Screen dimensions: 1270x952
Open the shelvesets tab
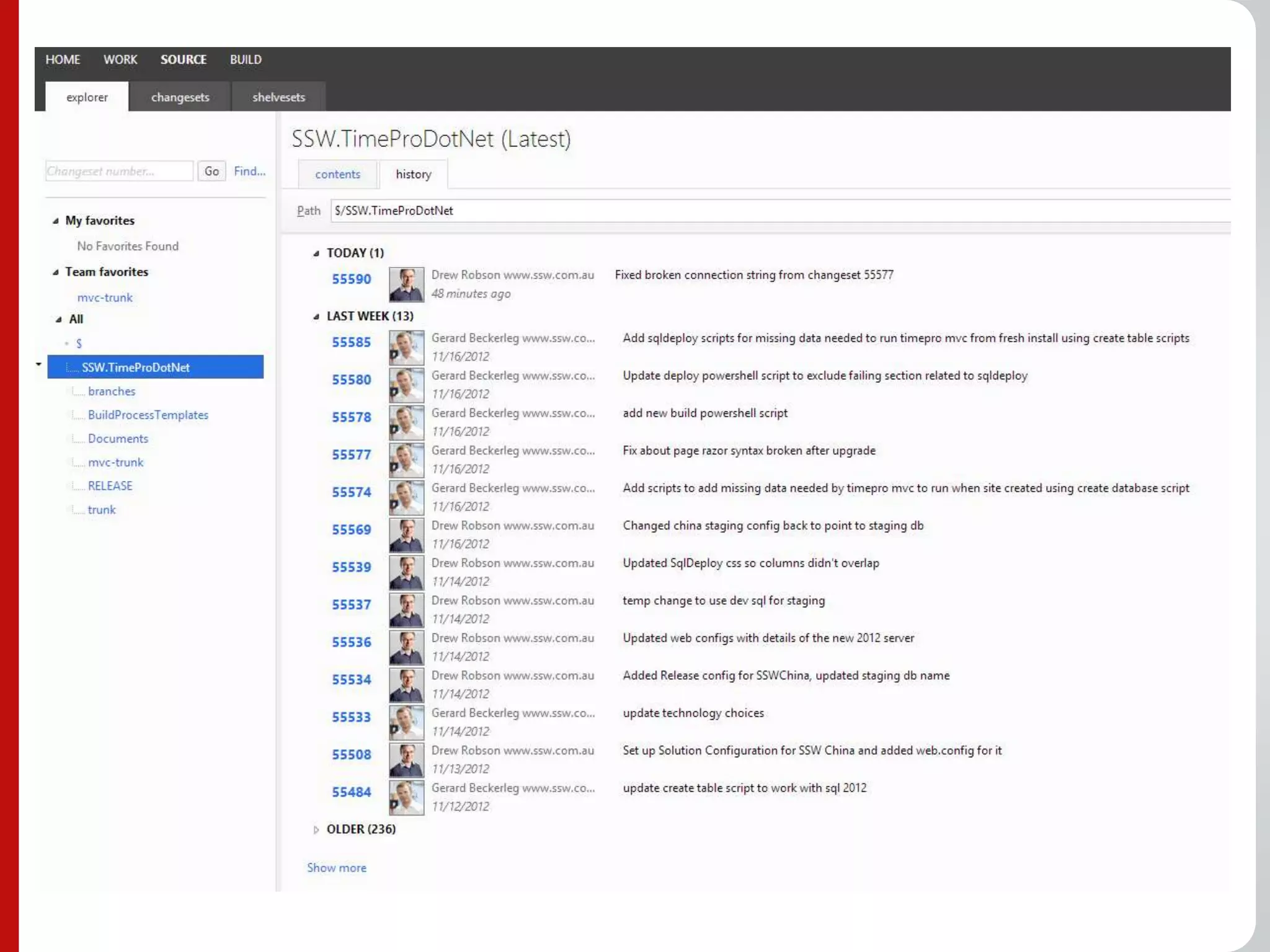pos(278,97)
